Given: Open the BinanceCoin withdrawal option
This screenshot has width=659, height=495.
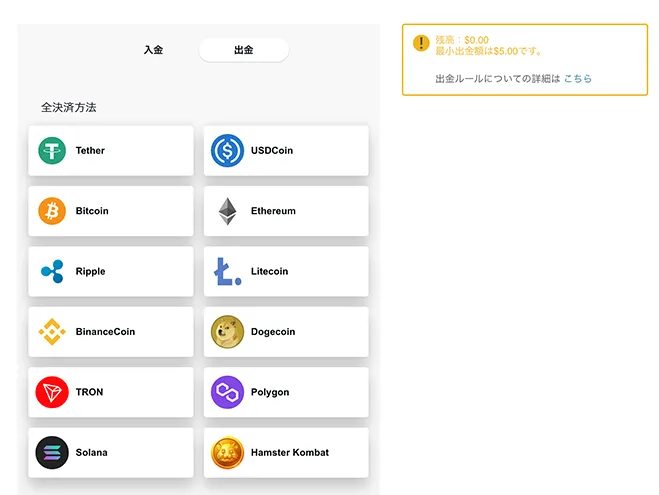Looking at the screenshot, I should click(x=111, y=332).
